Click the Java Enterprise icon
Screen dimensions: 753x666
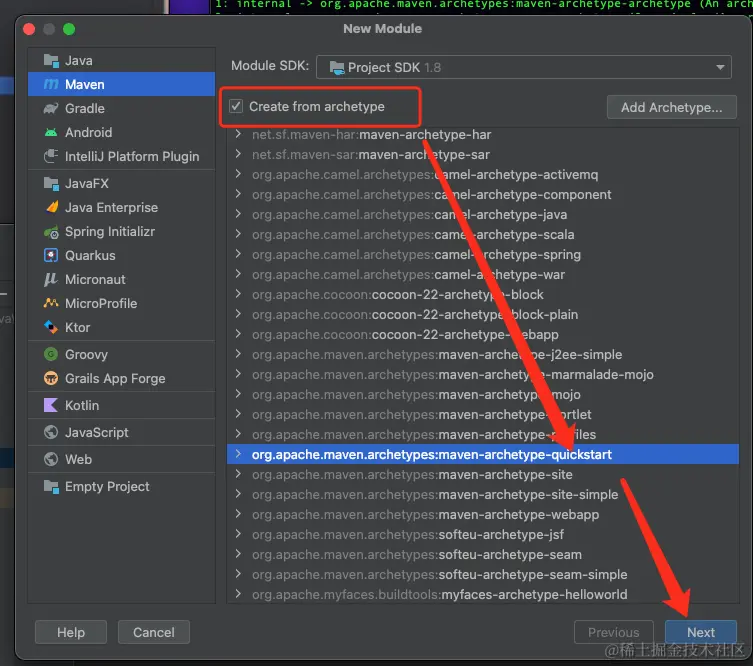pos(52,207)
